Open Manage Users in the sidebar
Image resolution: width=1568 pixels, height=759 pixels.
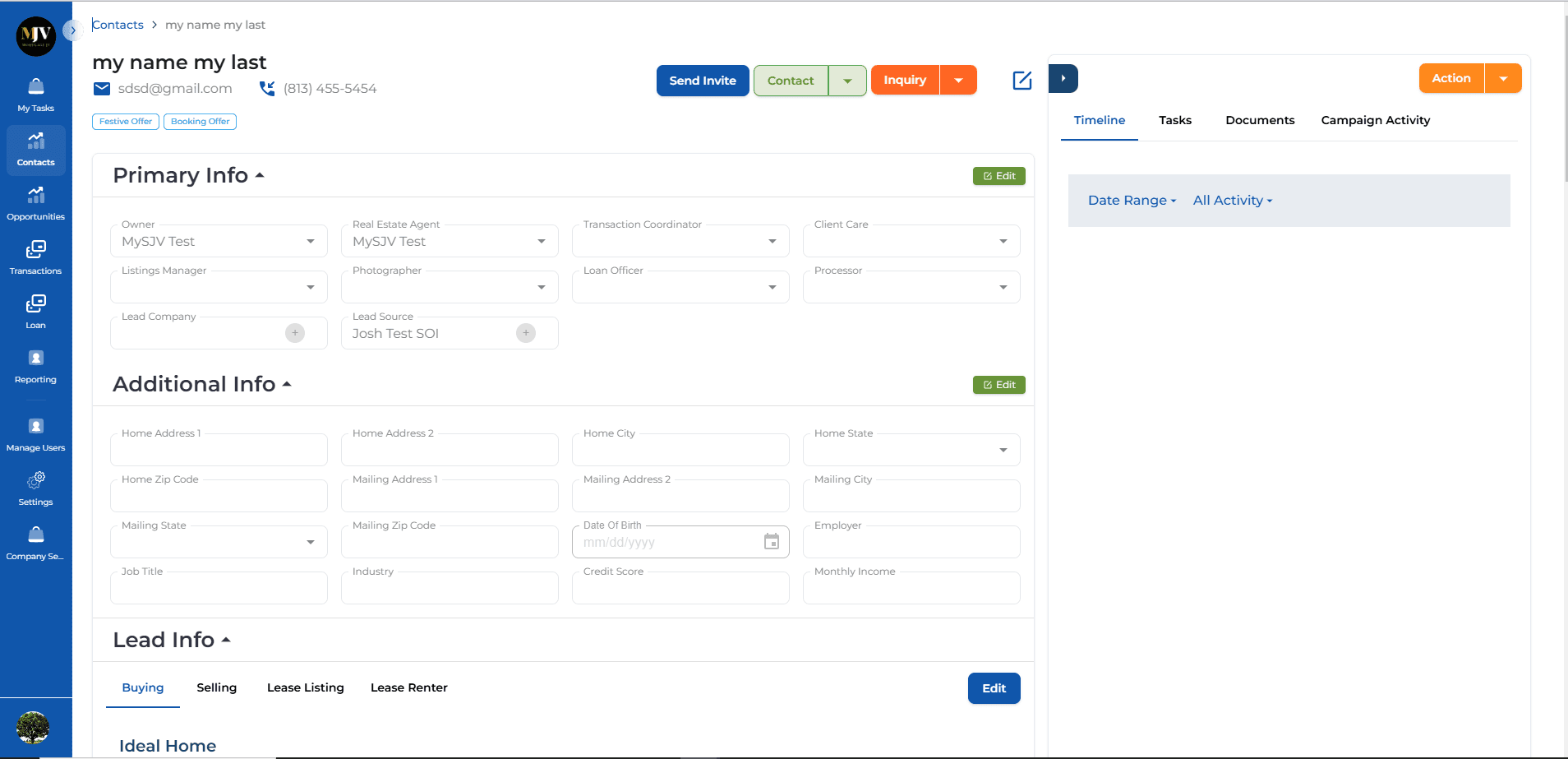(36, 435)
